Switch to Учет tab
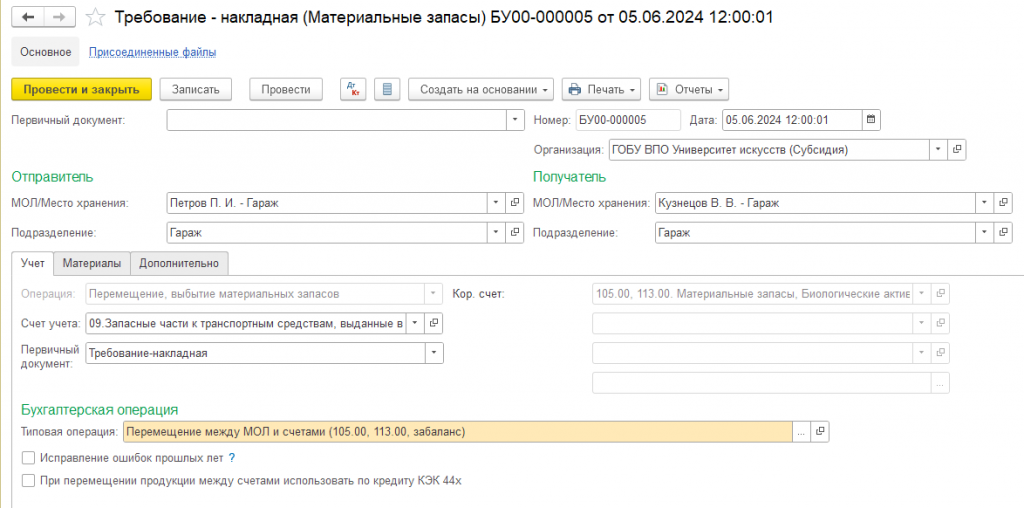This screenshot has height=508, width=1024. point(33,263)
